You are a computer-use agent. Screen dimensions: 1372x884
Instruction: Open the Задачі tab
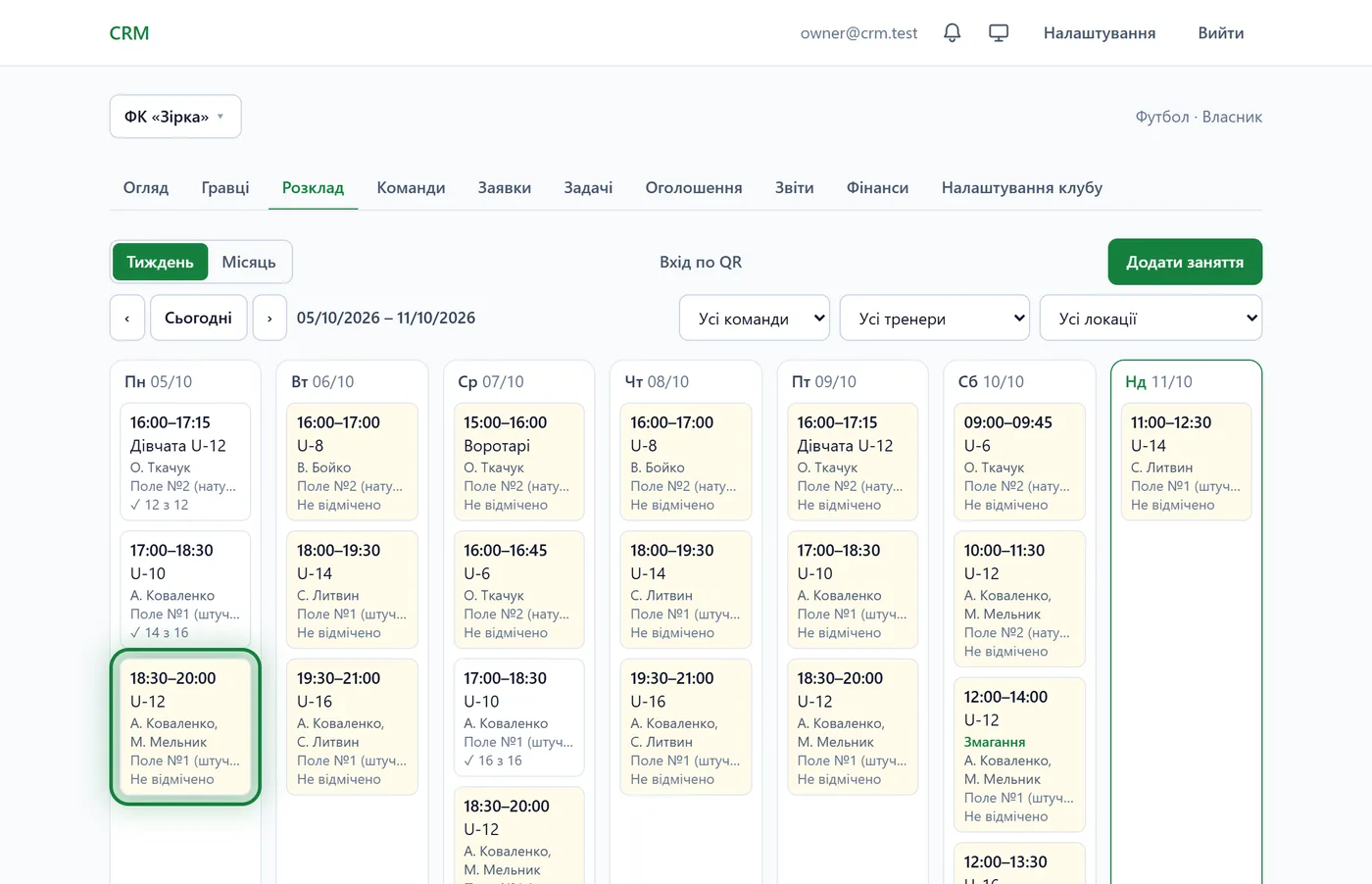click(x=588, y=187)
